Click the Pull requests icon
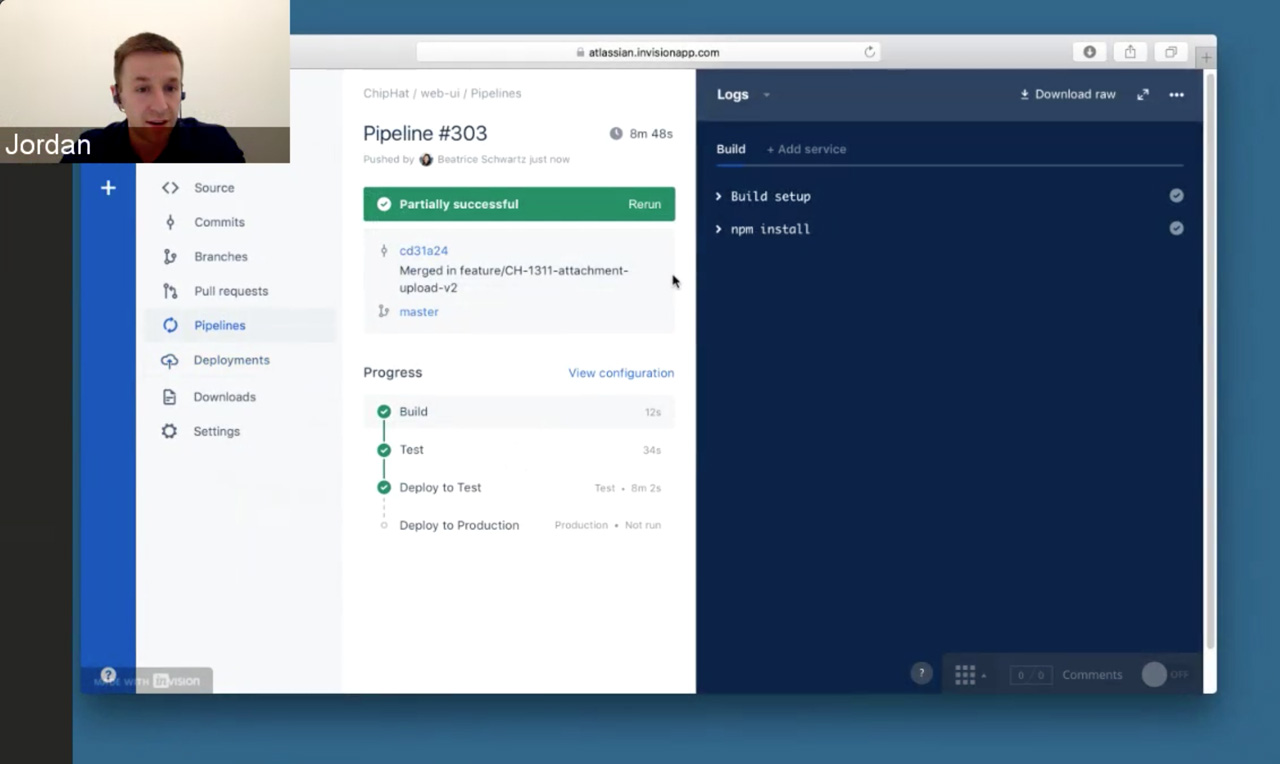 pos(170,291)
